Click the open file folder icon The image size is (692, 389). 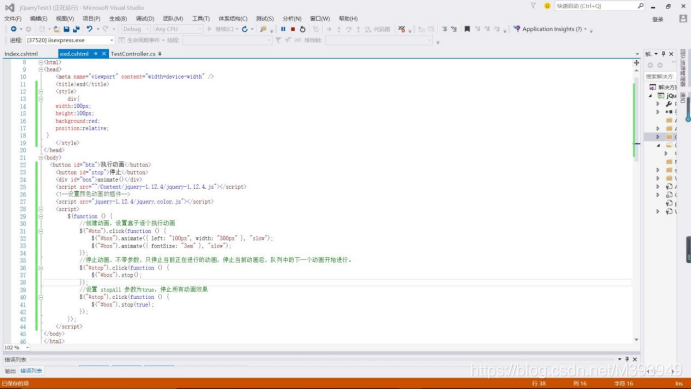(x=56, y=29)
